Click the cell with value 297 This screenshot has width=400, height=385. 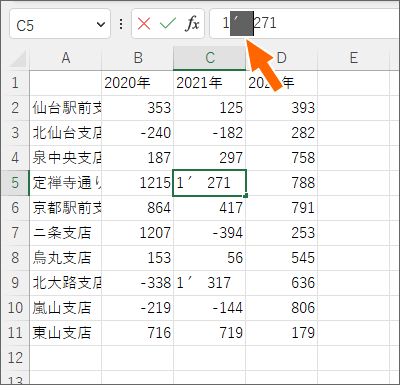(x=210, y=158)
